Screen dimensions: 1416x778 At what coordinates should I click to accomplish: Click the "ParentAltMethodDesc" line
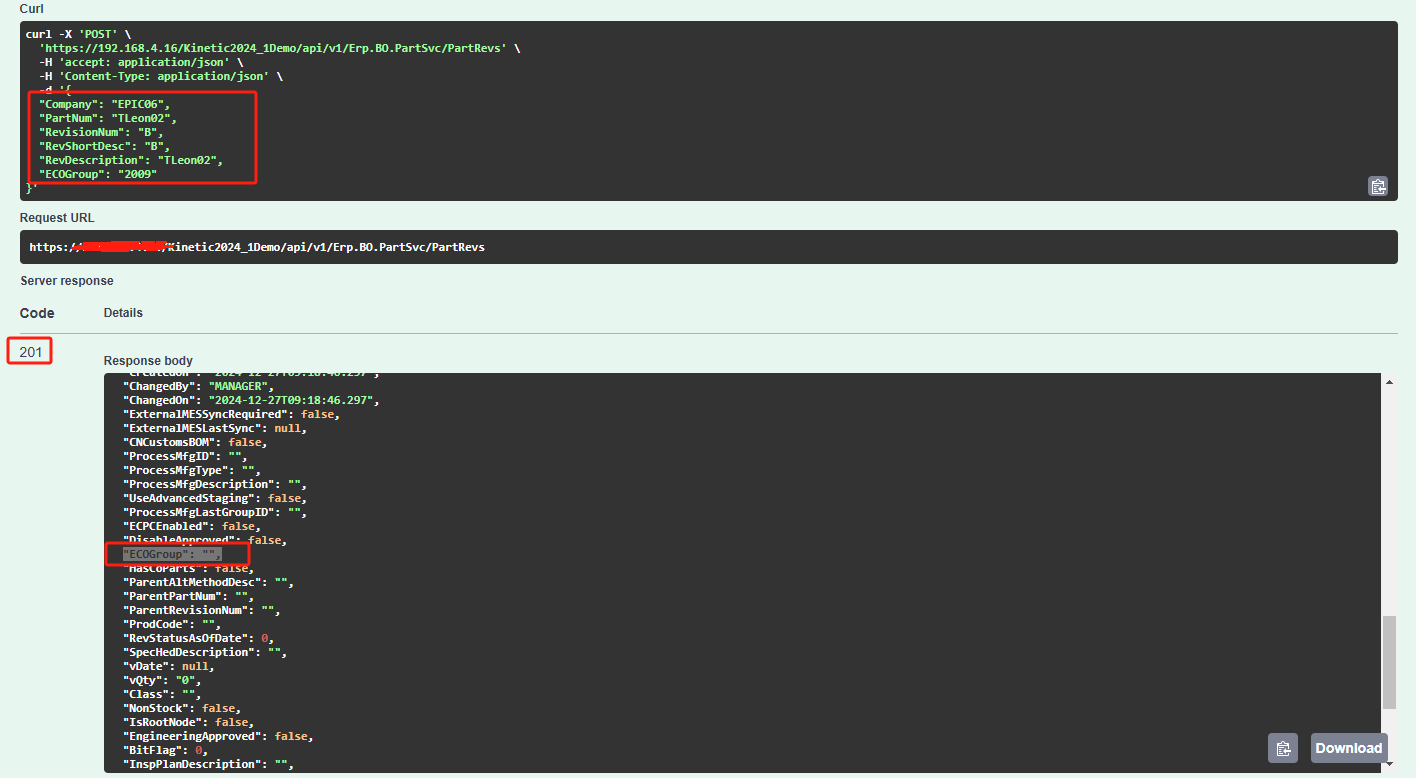tap(208, 582)
